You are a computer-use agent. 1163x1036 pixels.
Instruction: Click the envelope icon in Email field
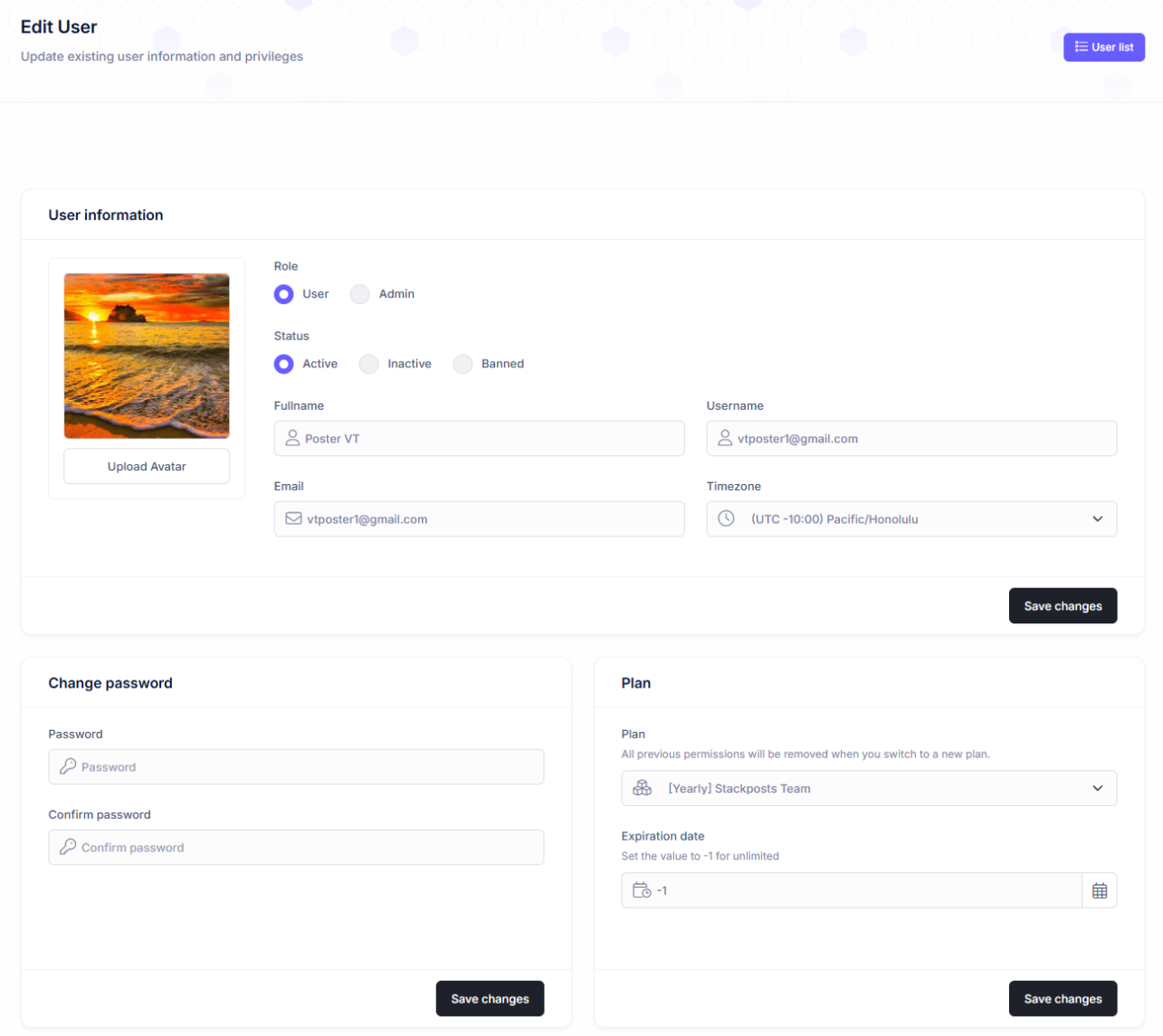coord(293,519)
